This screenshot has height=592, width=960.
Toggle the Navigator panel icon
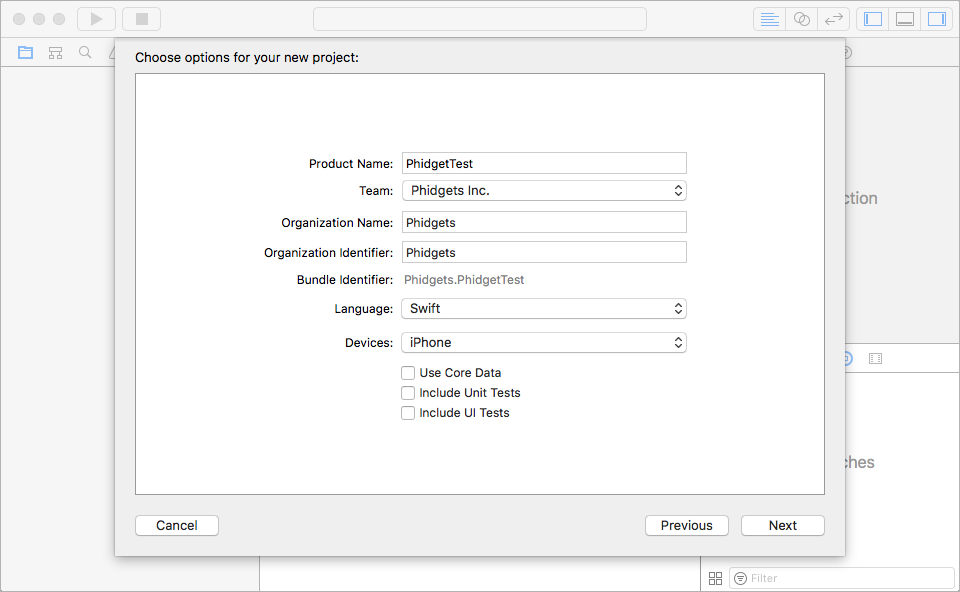pos(872,19)
